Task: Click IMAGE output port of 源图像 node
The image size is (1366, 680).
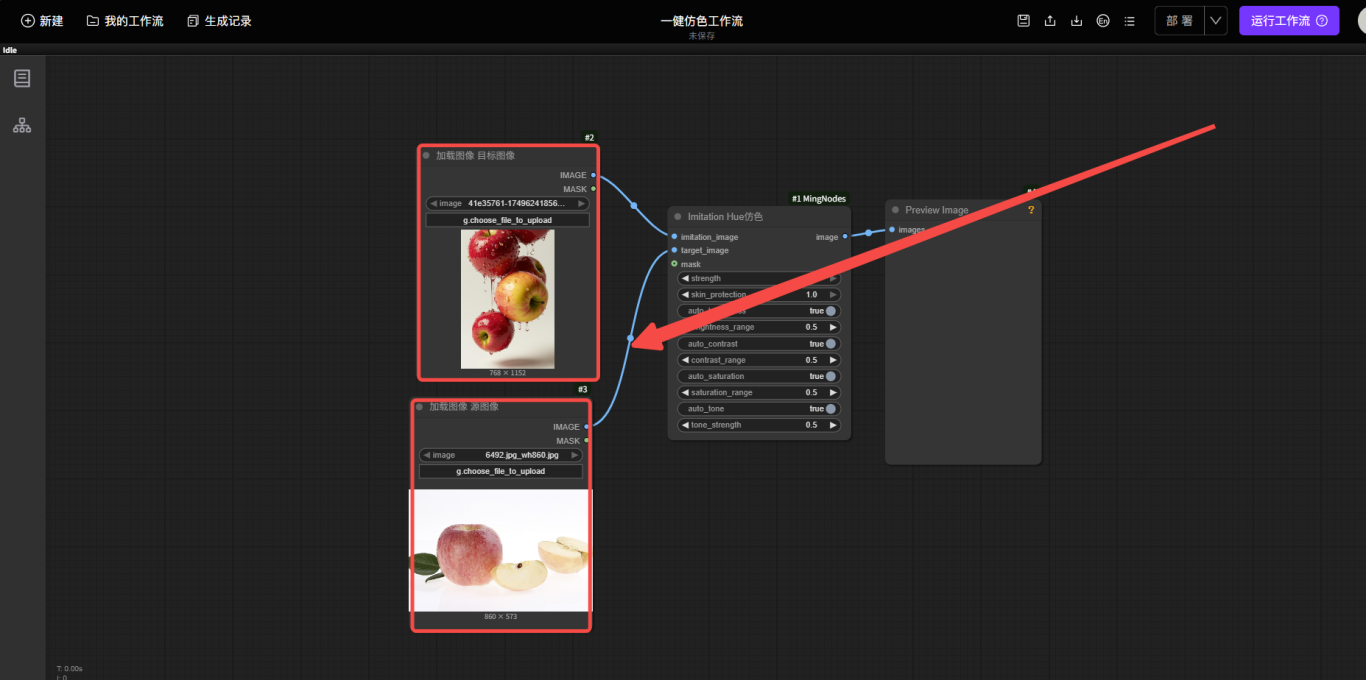Action: 586,427
